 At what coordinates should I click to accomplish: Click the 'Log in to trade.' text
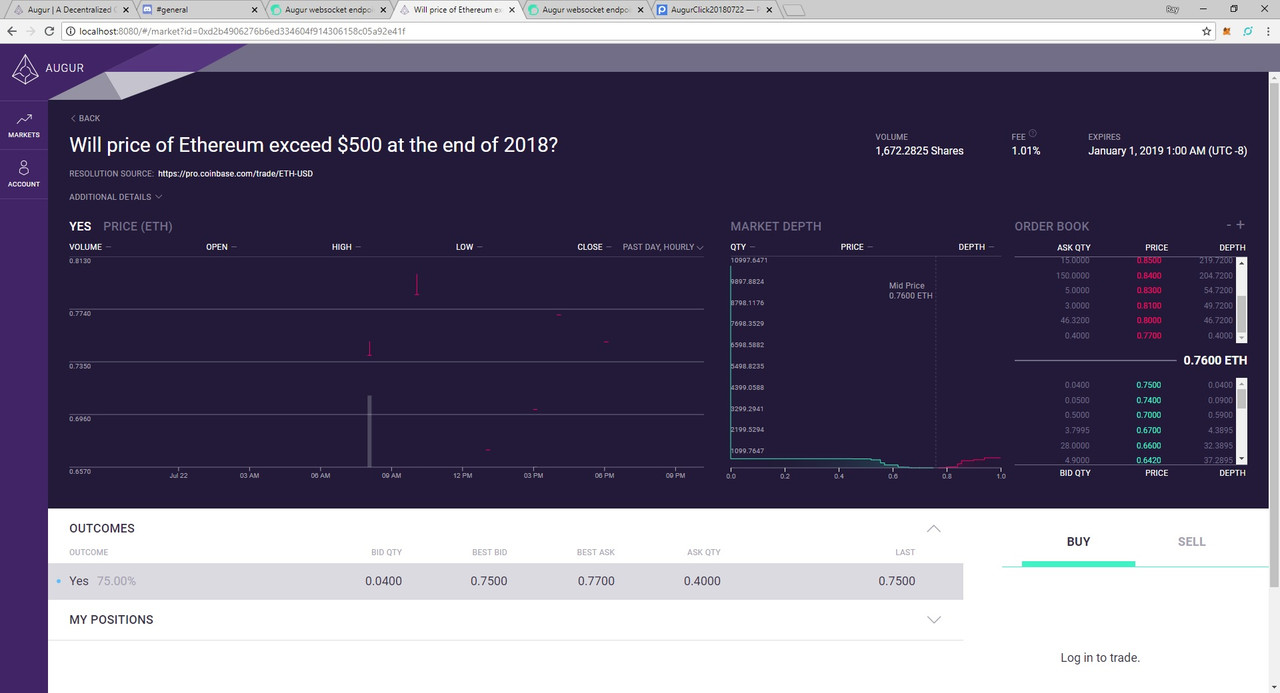[1100, 658]
